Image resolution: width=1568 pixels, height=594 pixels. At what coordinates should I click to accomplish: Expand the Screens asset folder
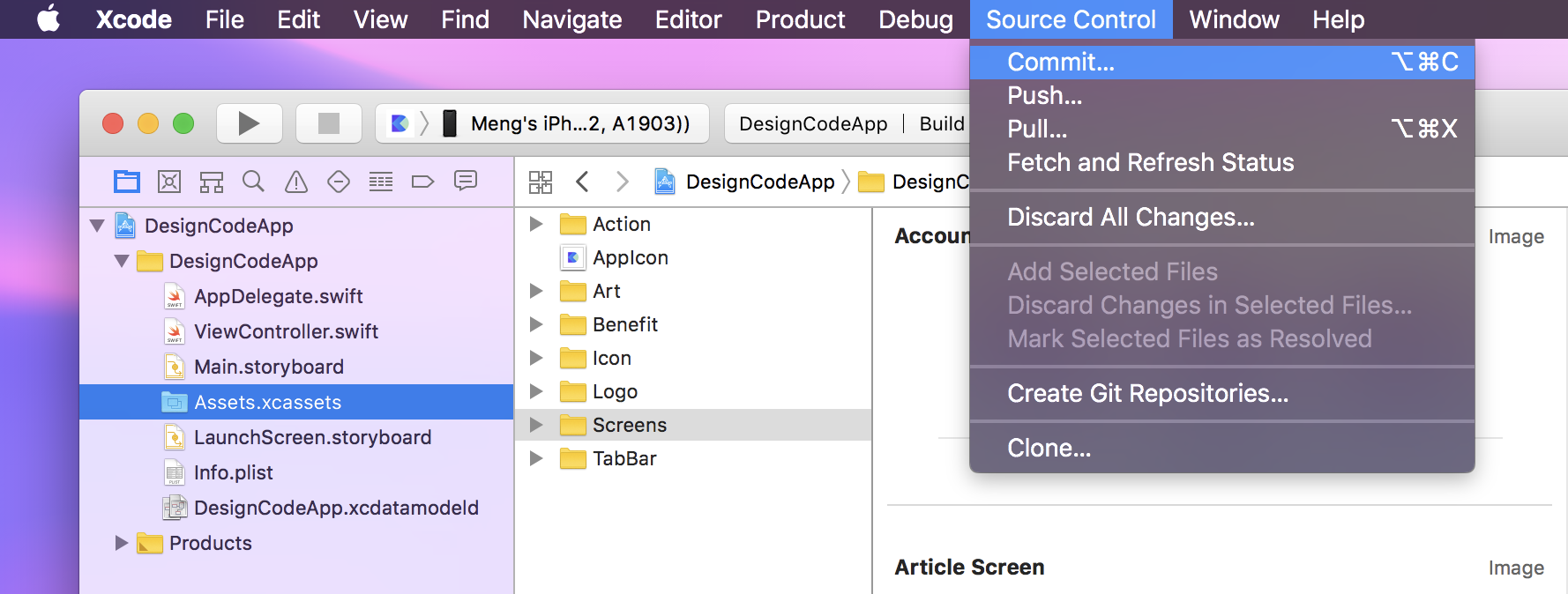535,425
